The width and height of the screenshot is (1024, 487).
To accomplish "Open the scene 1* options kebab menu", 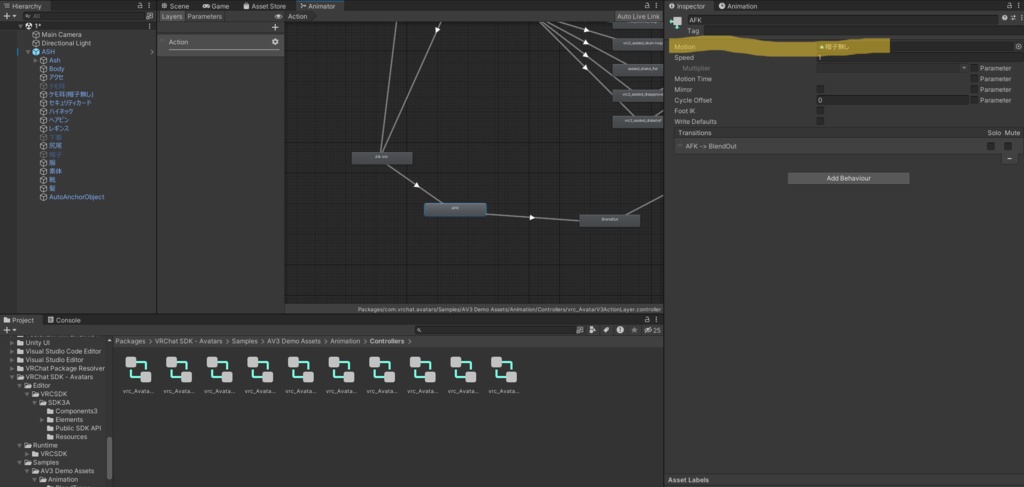I will [x=150, y=26].
